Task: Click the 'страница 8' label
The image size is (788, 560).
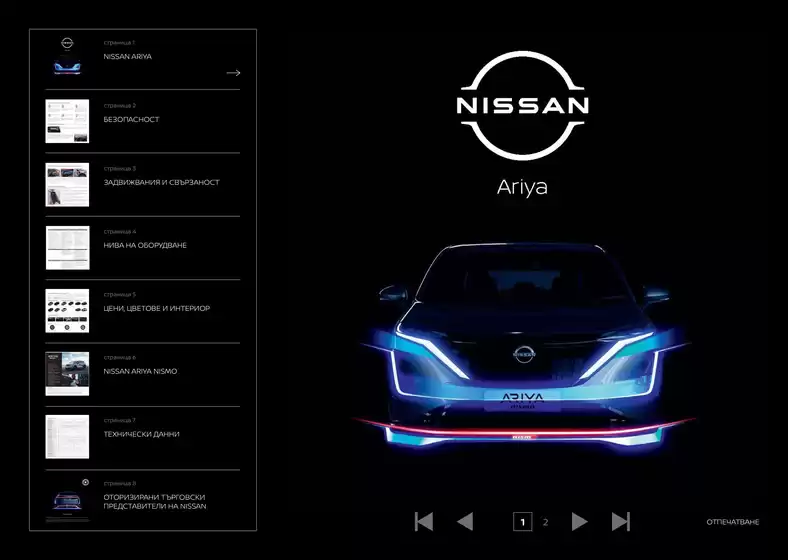Action: (x=120, y=483)
